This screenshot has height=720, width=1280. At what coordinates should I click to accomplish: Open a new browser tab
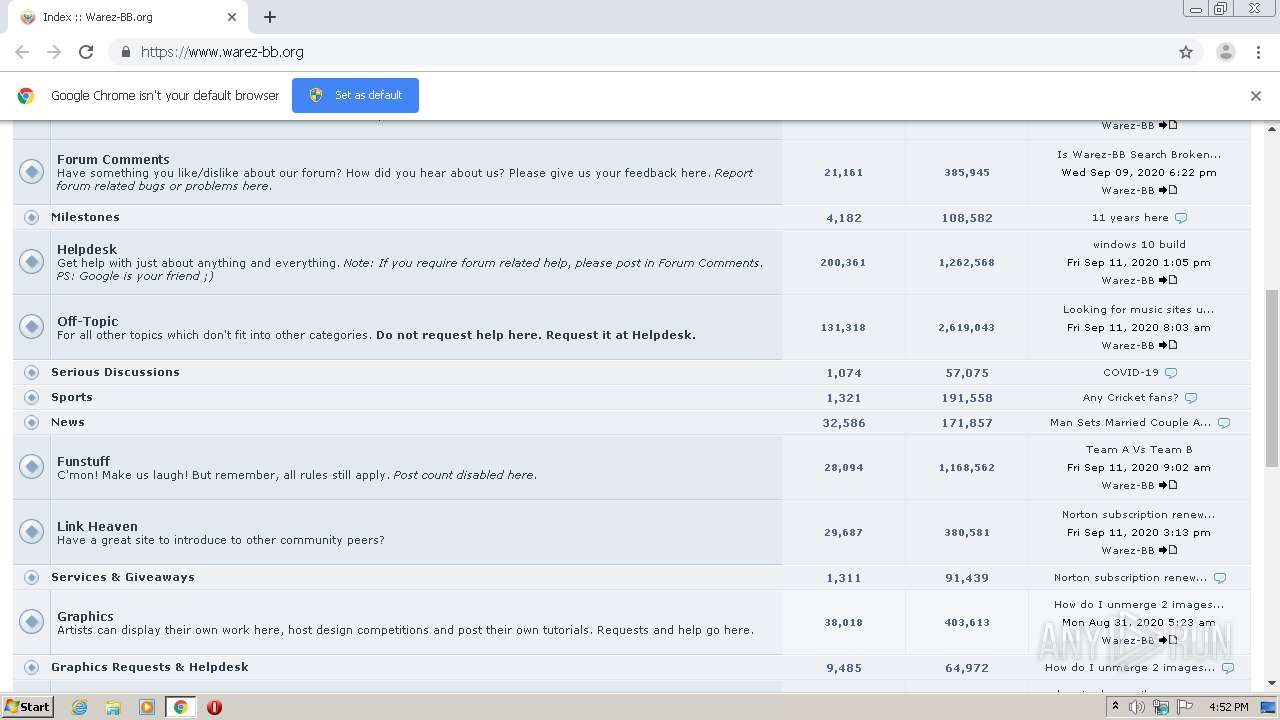point(270,17)
